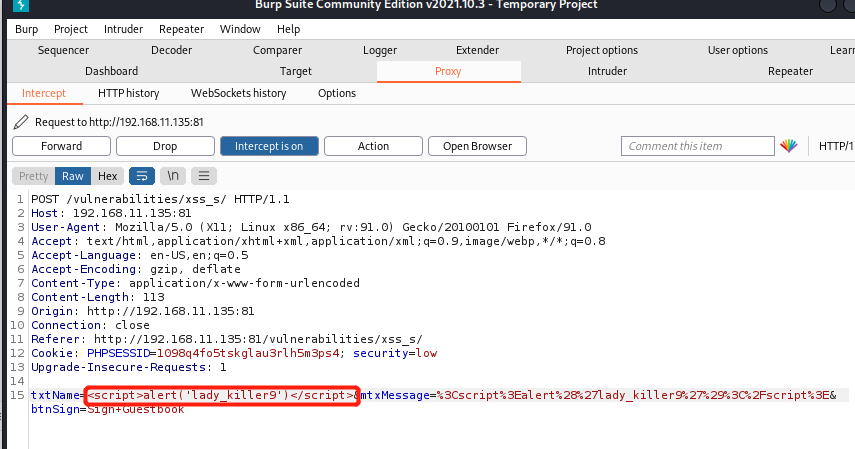Switch to the User options tab
This screenshot has height=449, width=855.
pos(737,50)
